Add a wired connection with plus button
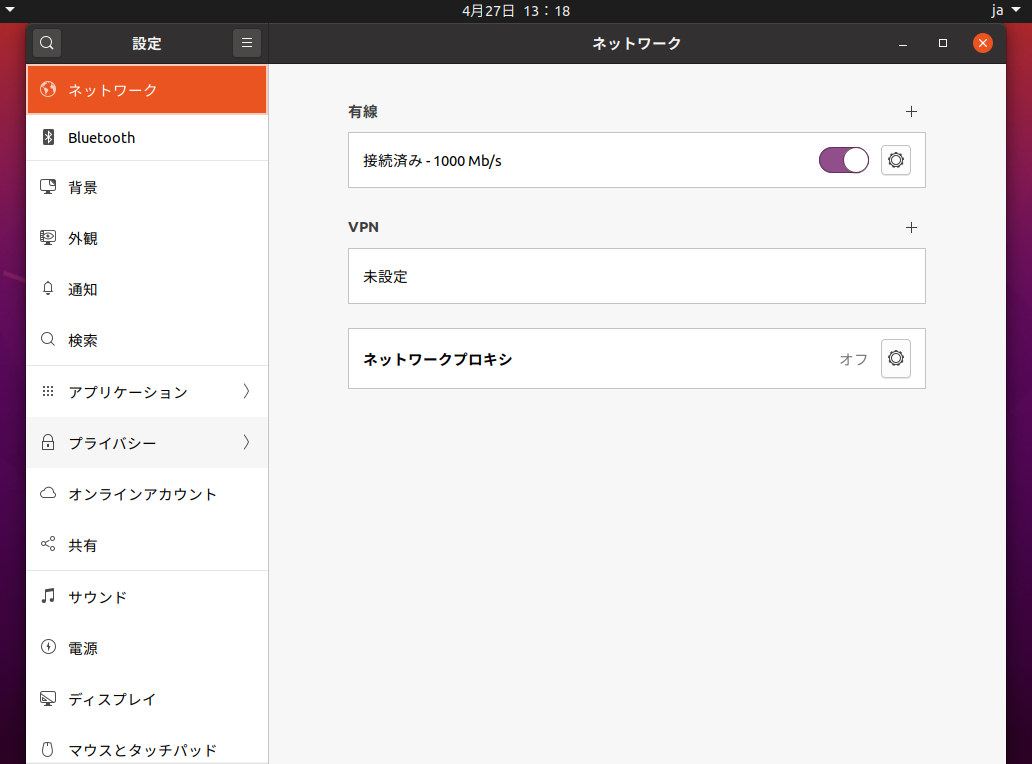1032x764 pixels. tap(912, 112)
